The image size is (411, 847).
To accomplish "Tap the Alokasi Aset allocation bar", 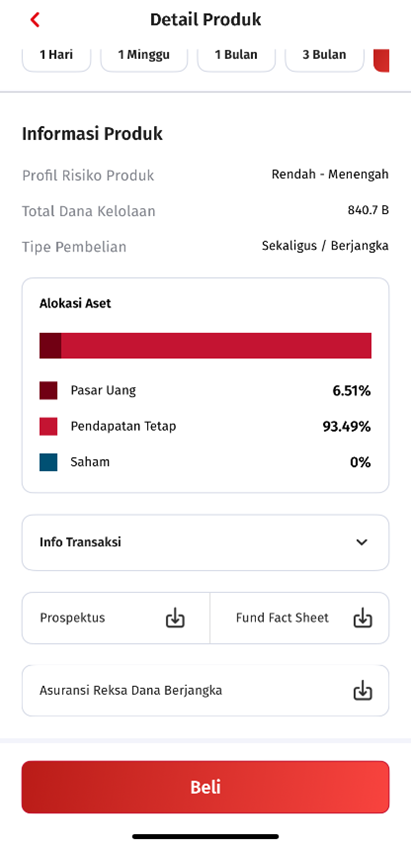I will click(205, 345).
